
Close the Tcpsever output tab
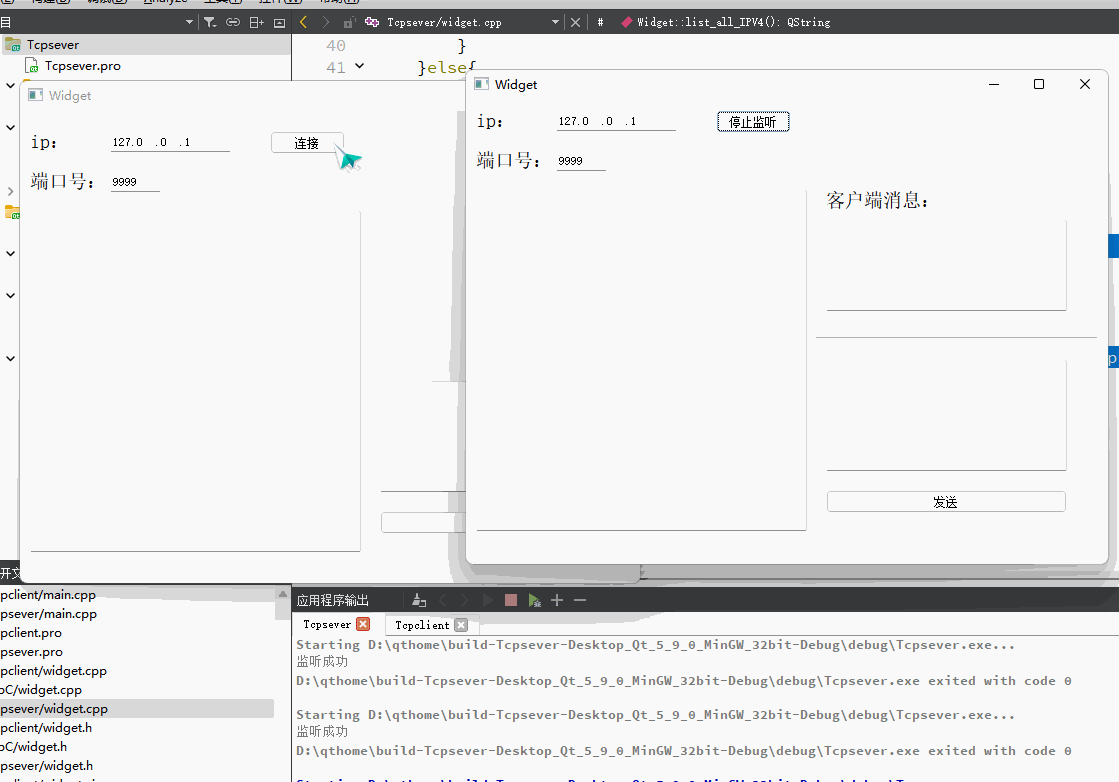pyautogui.click(x=363, y=624)
